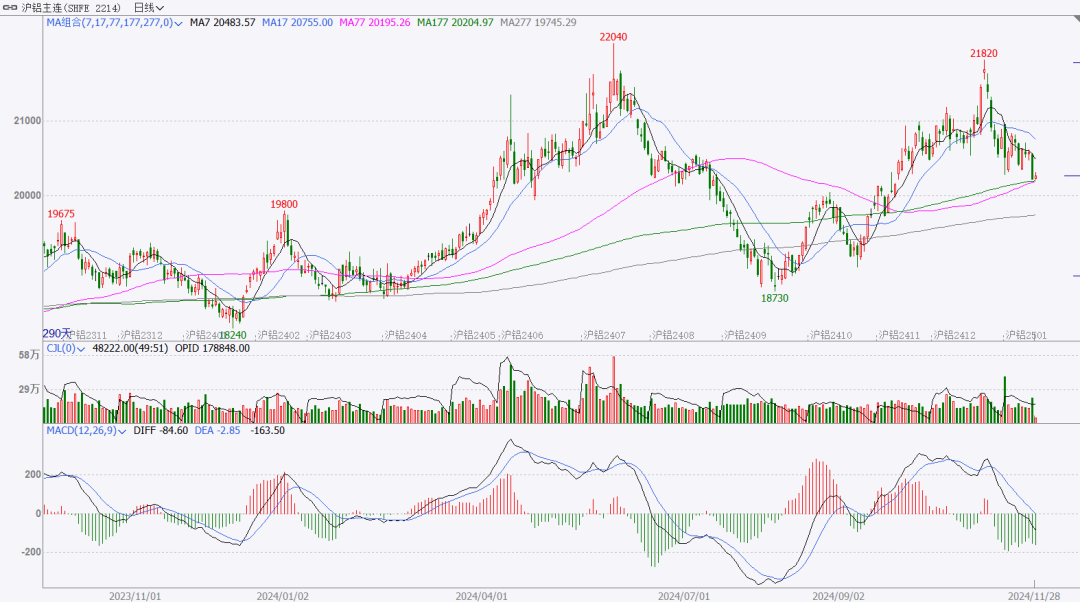Screen dimensions: 1080x602
Task: Open the CJL(0) volume indicator dropdown
Action: (82, 349)
